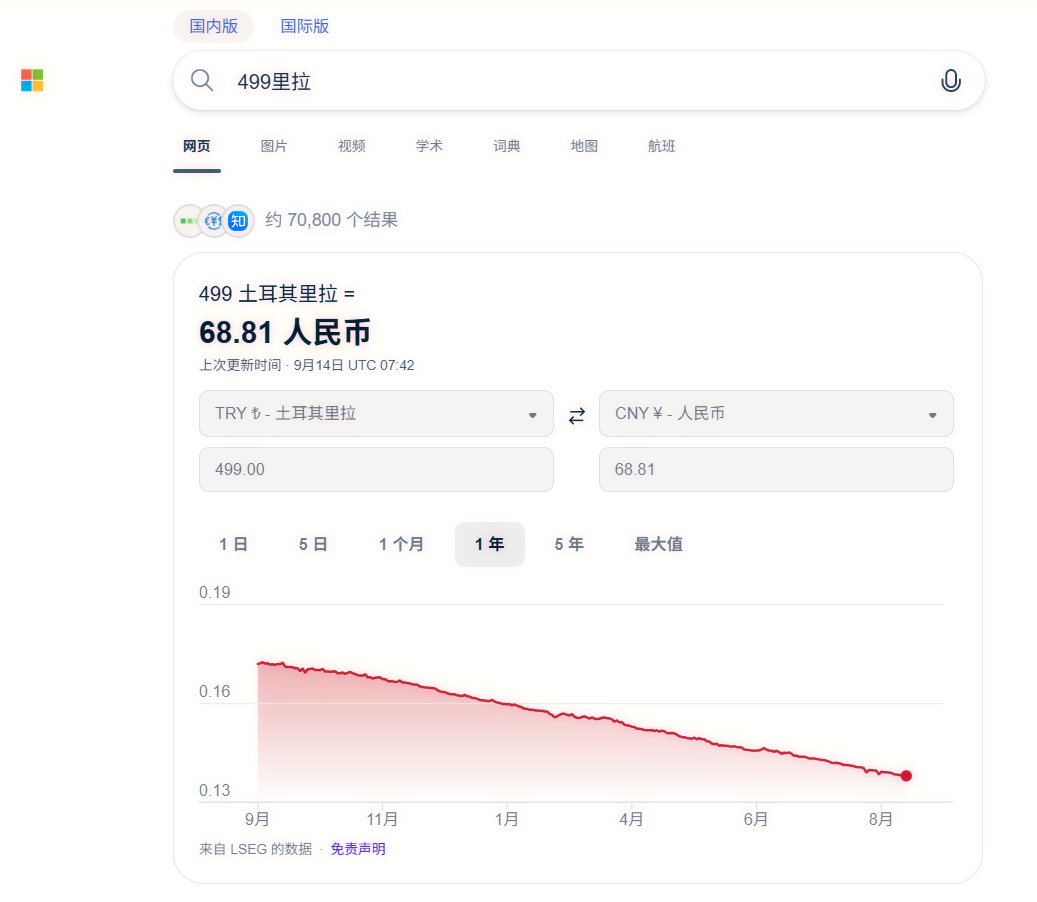Select the 1 年 chart range

coord(489,544)
